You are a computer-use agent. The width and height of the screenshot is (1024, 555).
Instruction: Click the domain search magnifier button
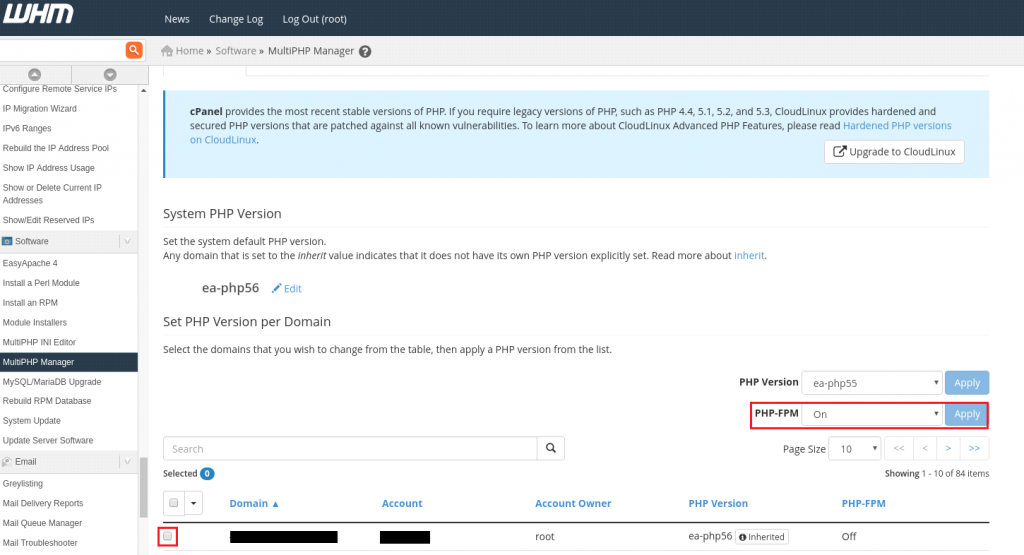point(551,449)
